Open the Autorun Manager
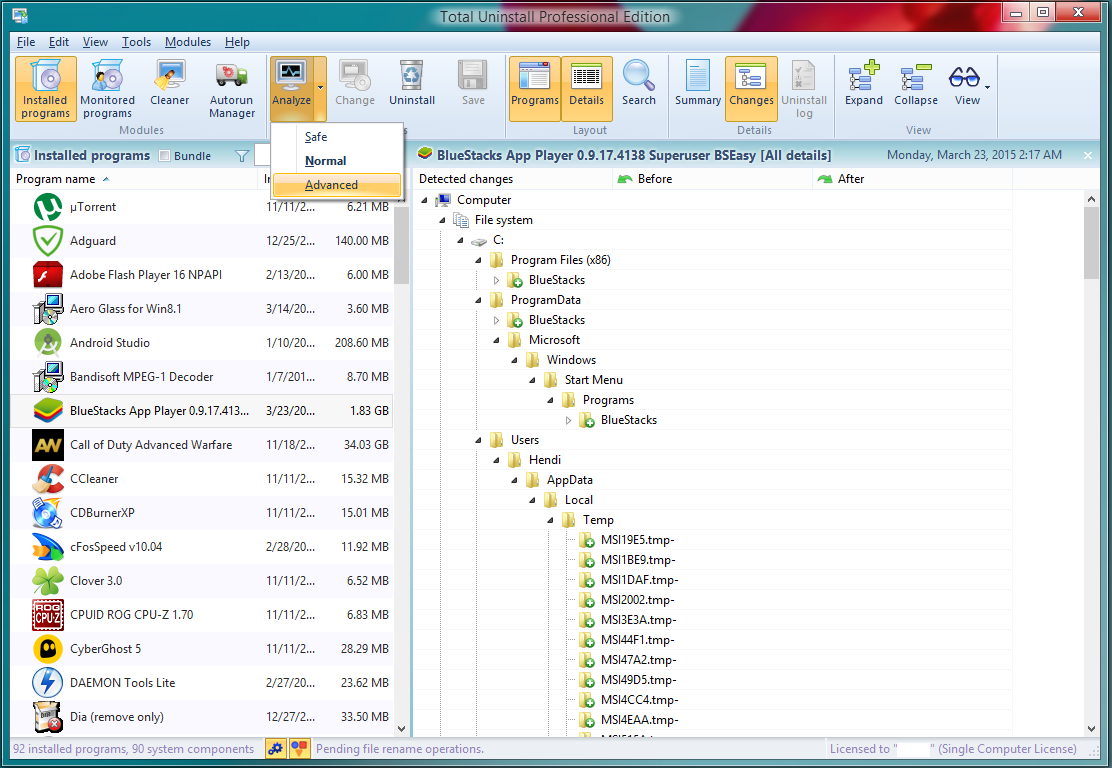 tap(231, 89)
